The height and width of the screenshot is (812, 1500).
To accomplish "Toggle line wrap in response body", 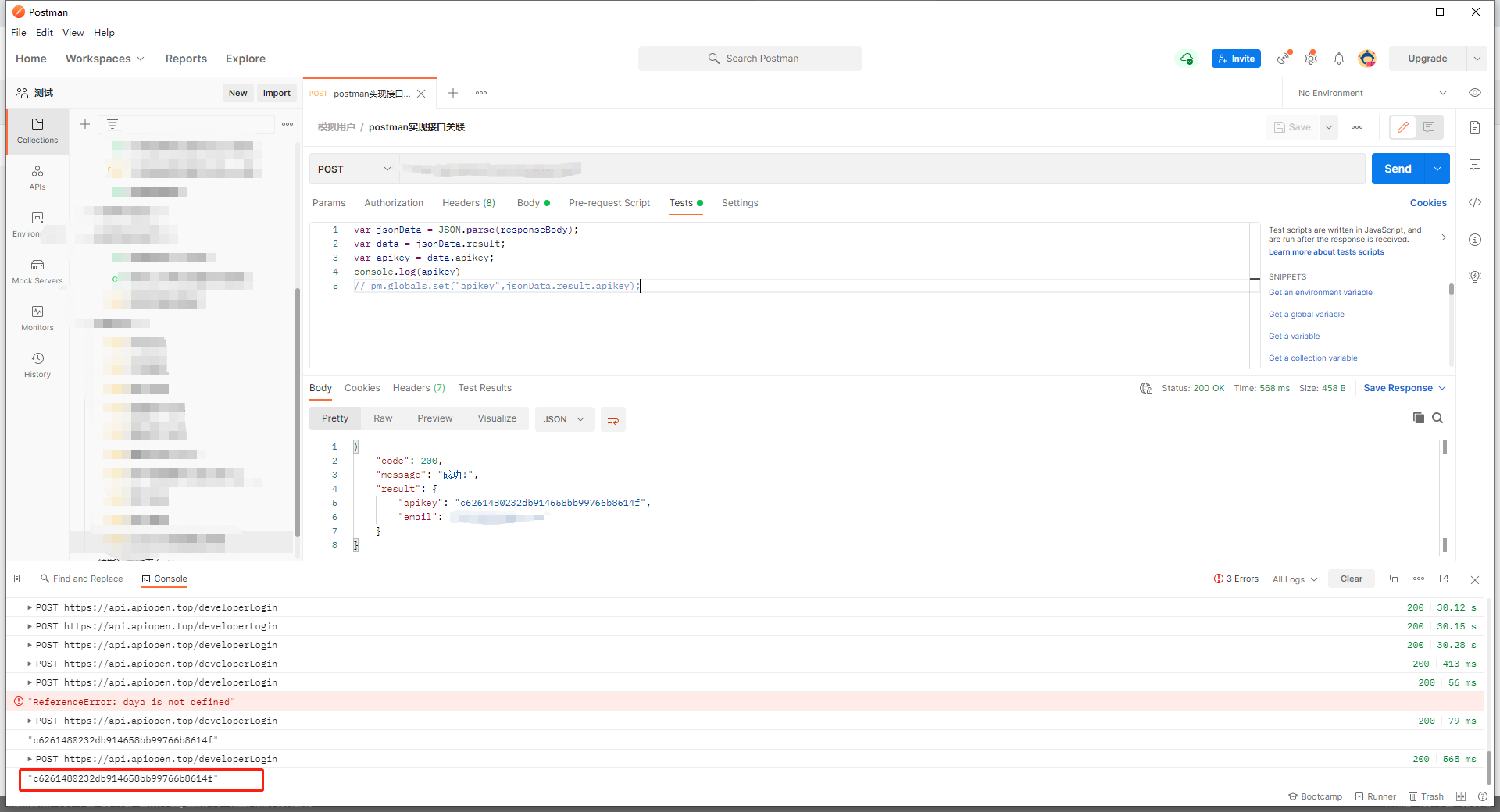I will pyautogui.click(x=613, y=419).
